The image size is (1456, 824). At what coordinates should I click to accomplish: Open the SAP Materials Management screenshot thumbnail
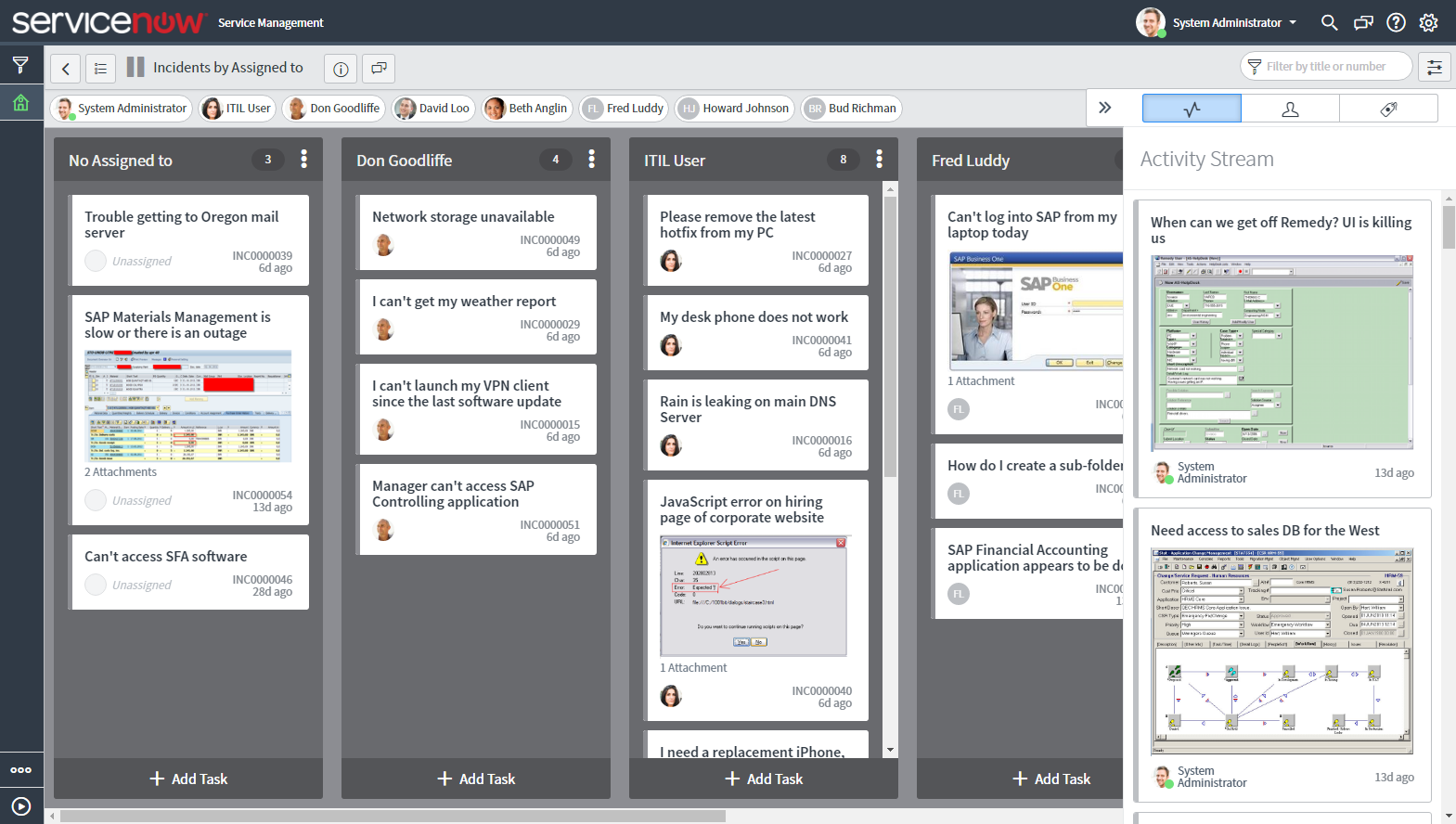pyautogui.click(x=188, y=406)
